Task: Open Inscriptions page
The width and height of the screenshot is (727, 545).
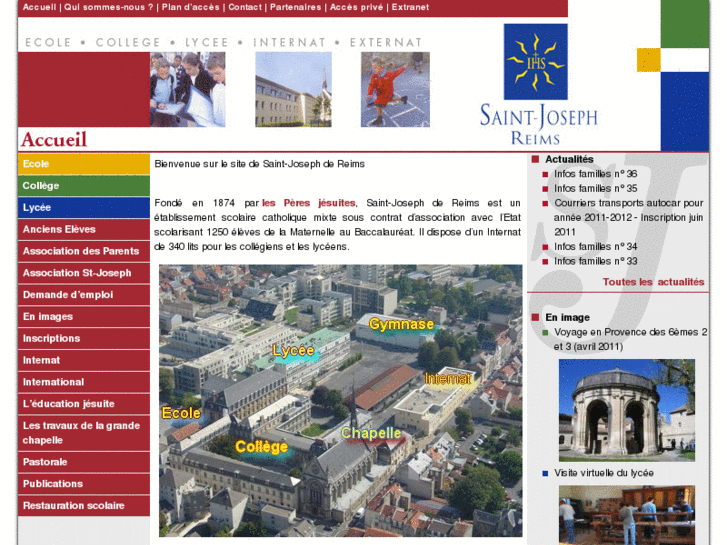Action: tap(84, 338)
